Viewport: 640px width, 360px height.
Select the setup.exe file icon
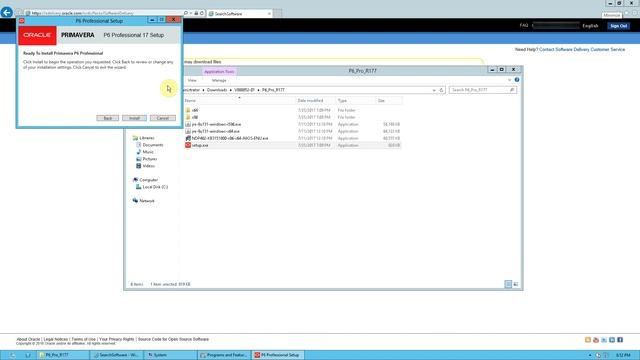[x=188, y=145]
